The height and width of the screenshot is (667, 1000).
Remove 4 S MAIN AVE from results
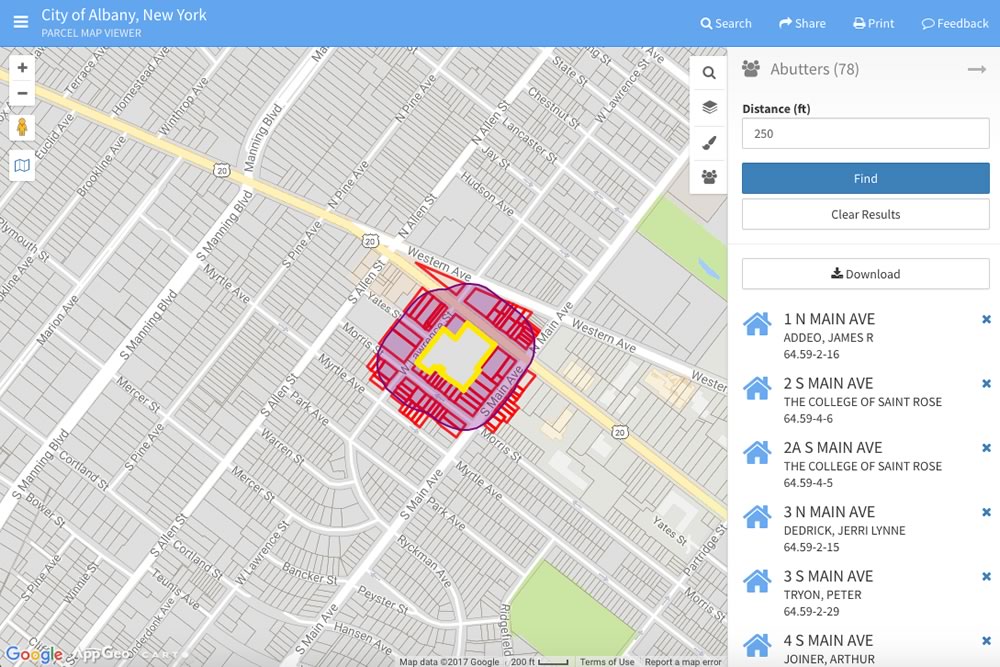[x=986, y=641]
